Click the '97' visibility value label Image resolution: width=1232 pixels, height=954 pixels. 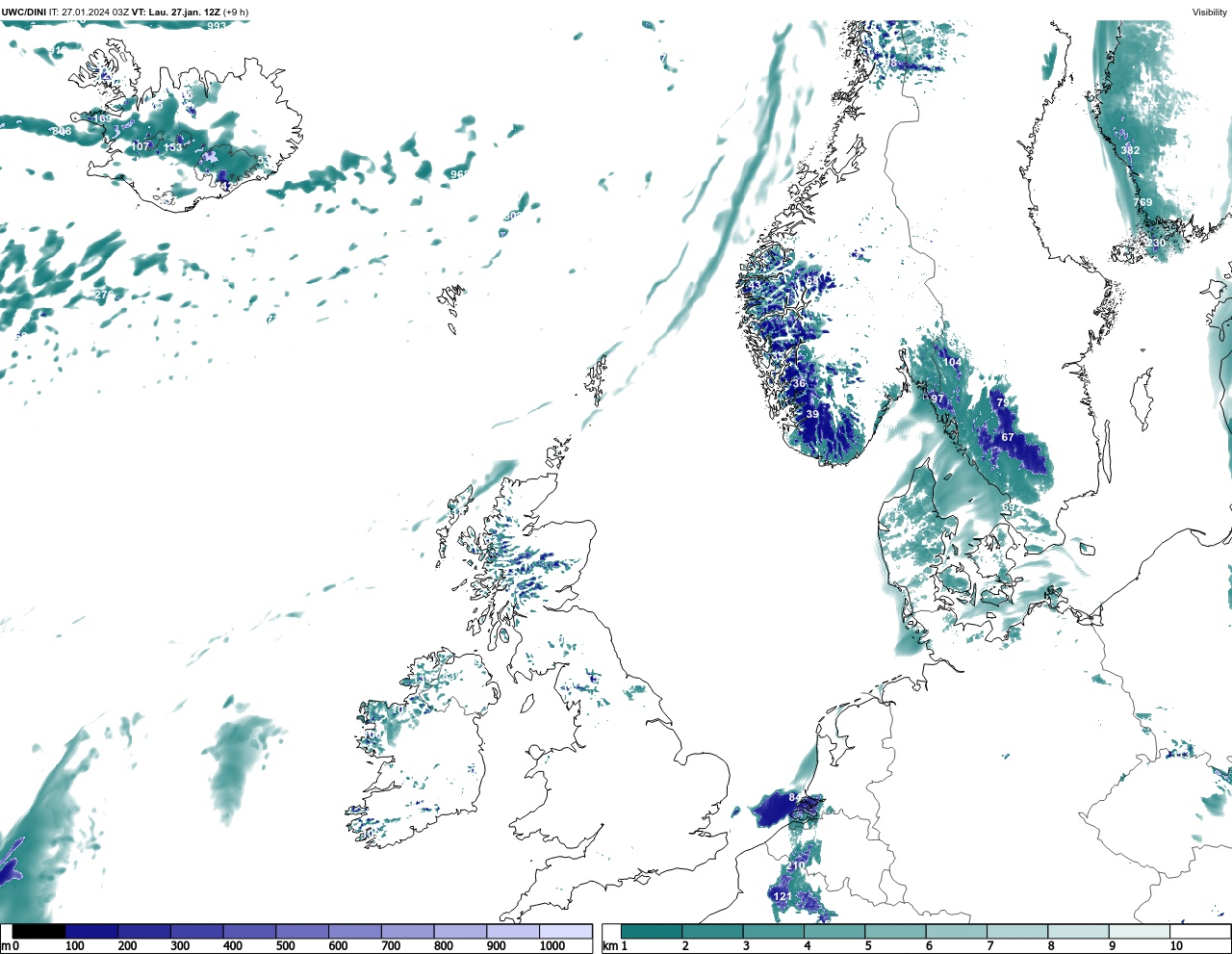coord(937,399)
